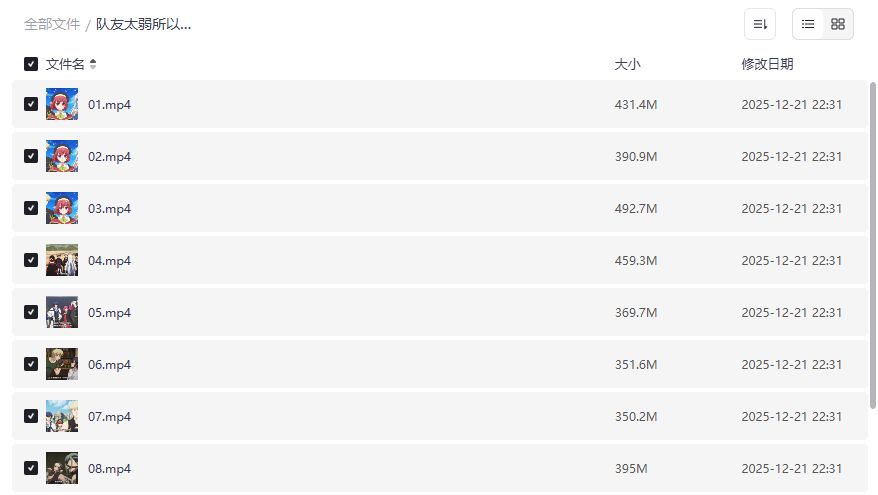Open the 02.mp4 video thumbnail

click(62, 156)
